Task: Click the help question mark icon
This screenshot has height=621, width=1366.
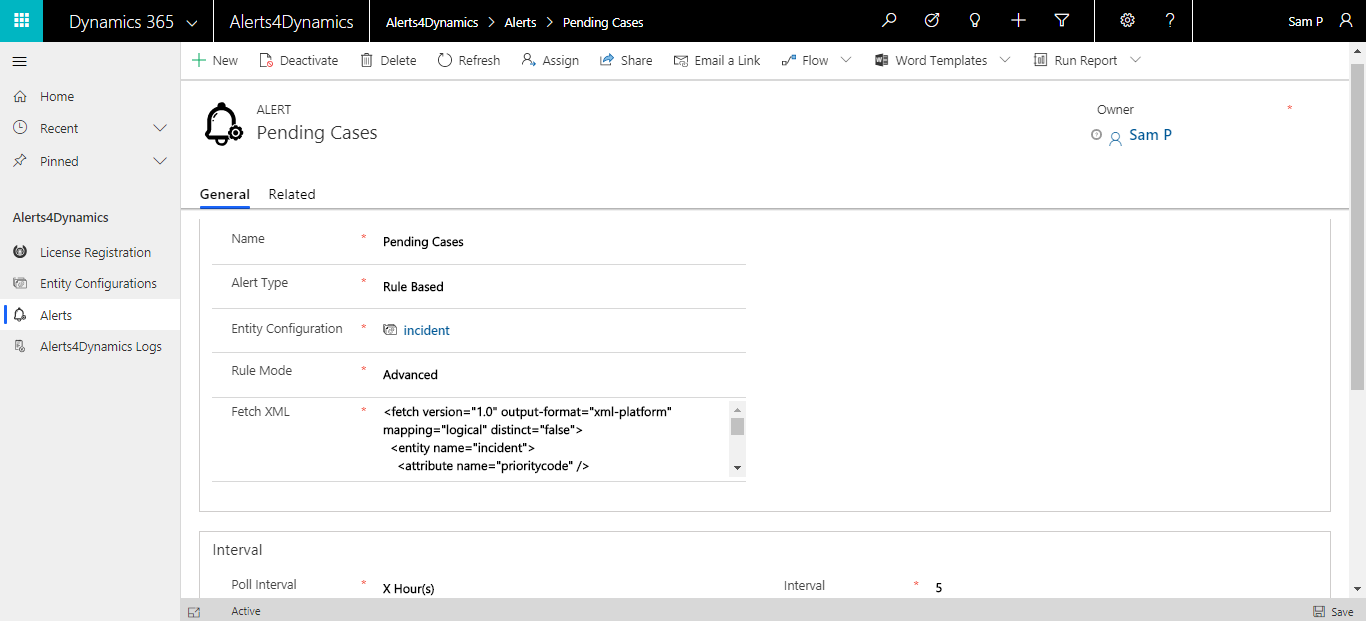Action: [1170, 21]
